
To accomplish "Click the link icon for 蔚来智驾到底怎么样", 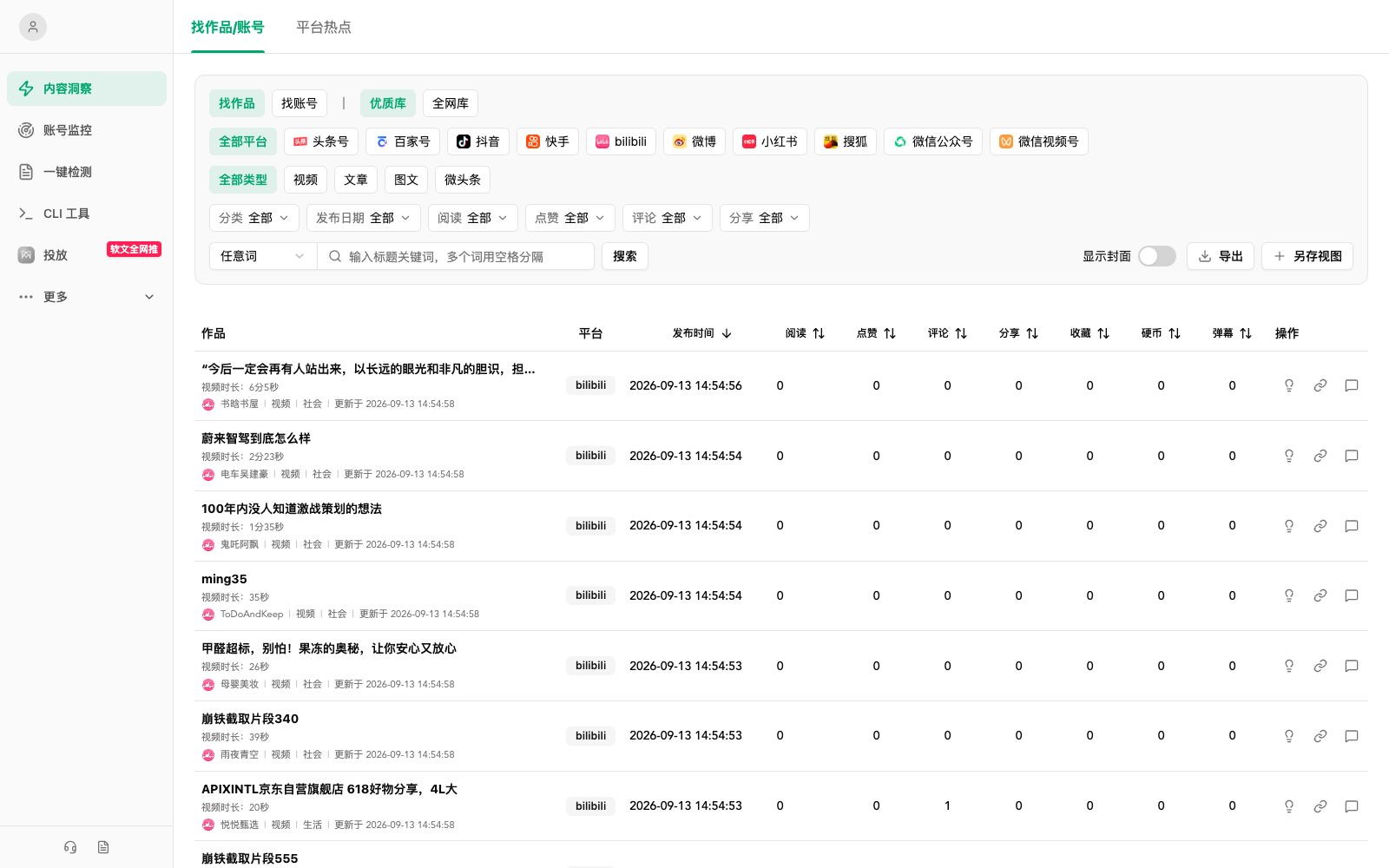I will pyautogui.click(x=1320, y=456).
